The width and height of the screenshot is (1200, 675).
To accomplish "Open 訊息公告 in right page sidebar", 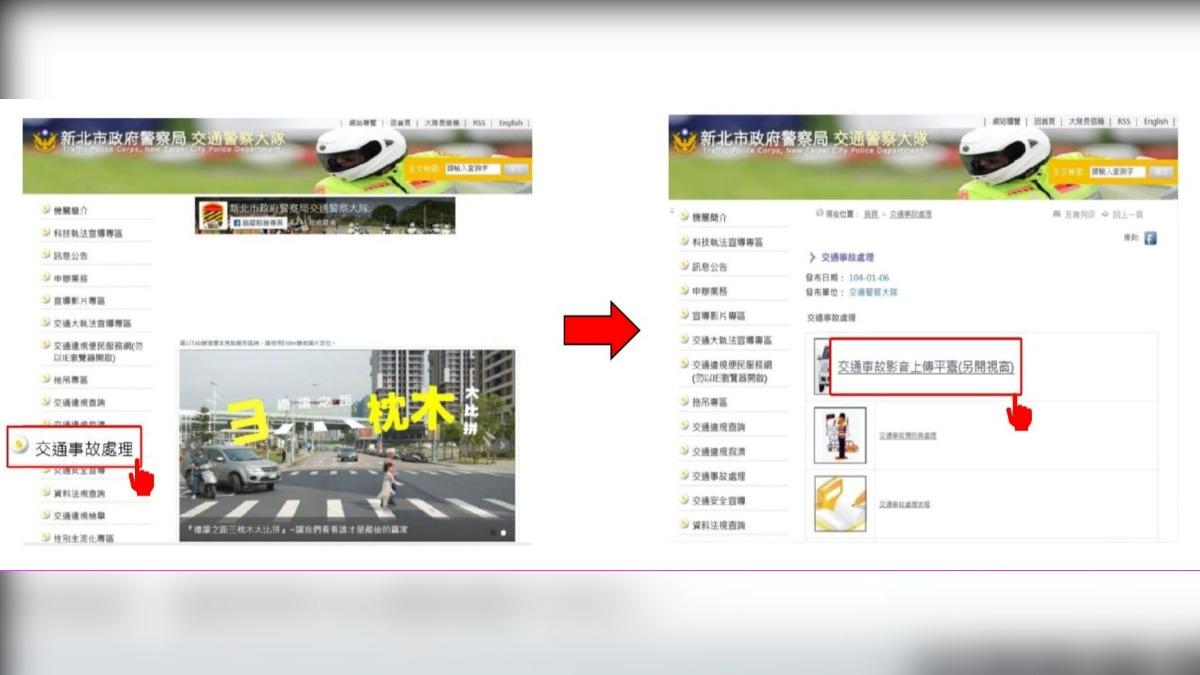I will pyautogui.click(x=710, y=267).
